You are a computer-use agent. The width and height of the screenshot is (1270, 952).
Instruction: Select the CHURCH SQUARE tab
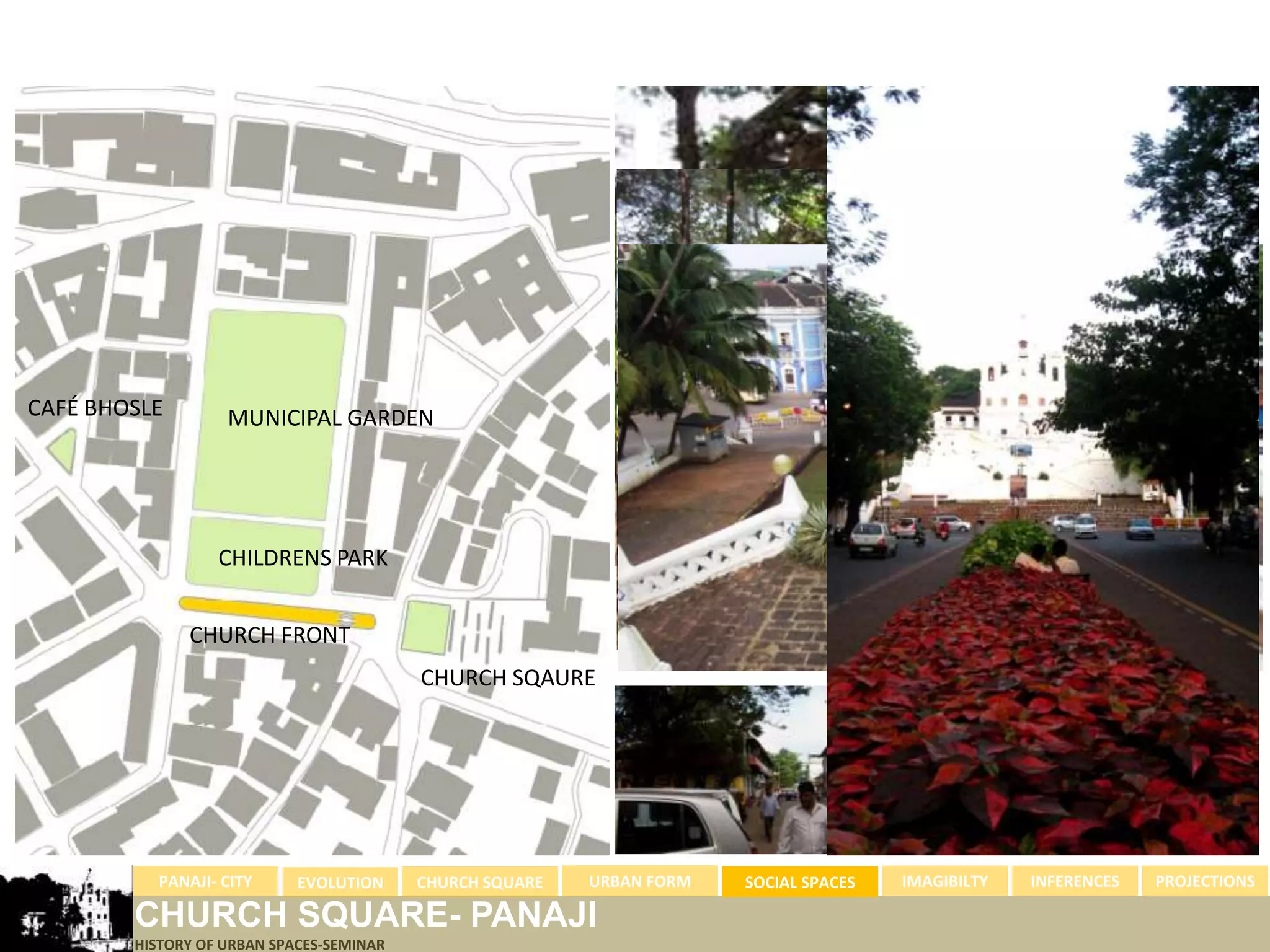[480, 881]
